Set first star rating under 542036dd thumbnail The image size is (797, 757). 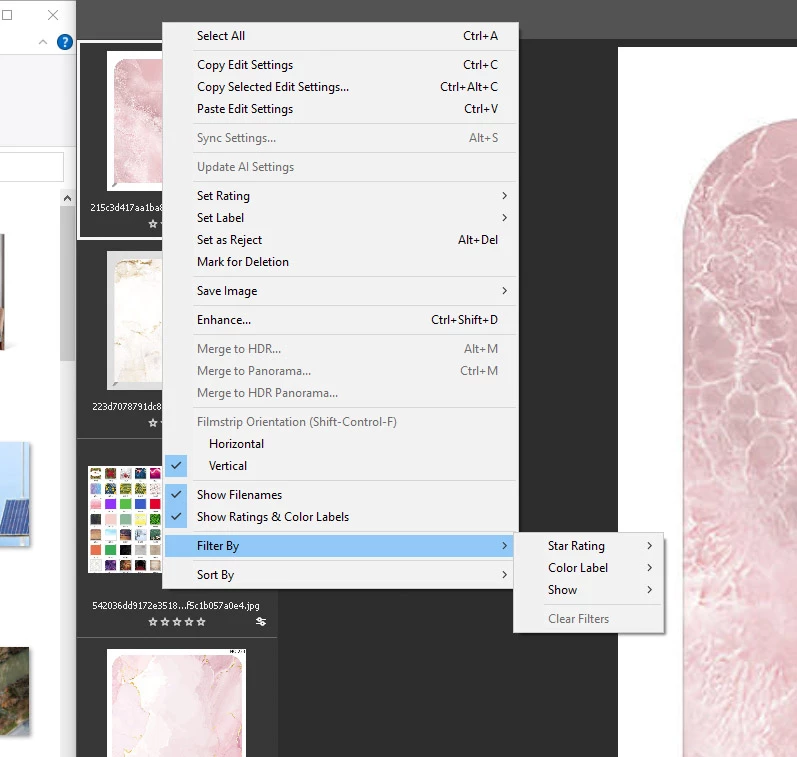click(152, 622)
